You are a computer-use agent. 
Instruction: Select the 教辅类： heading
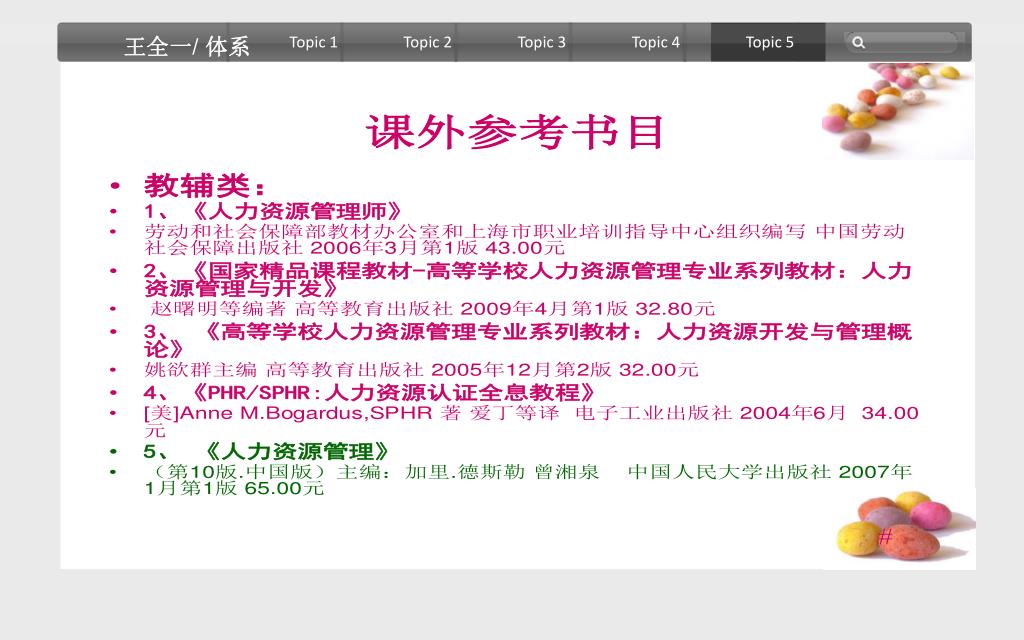[204, 186]
